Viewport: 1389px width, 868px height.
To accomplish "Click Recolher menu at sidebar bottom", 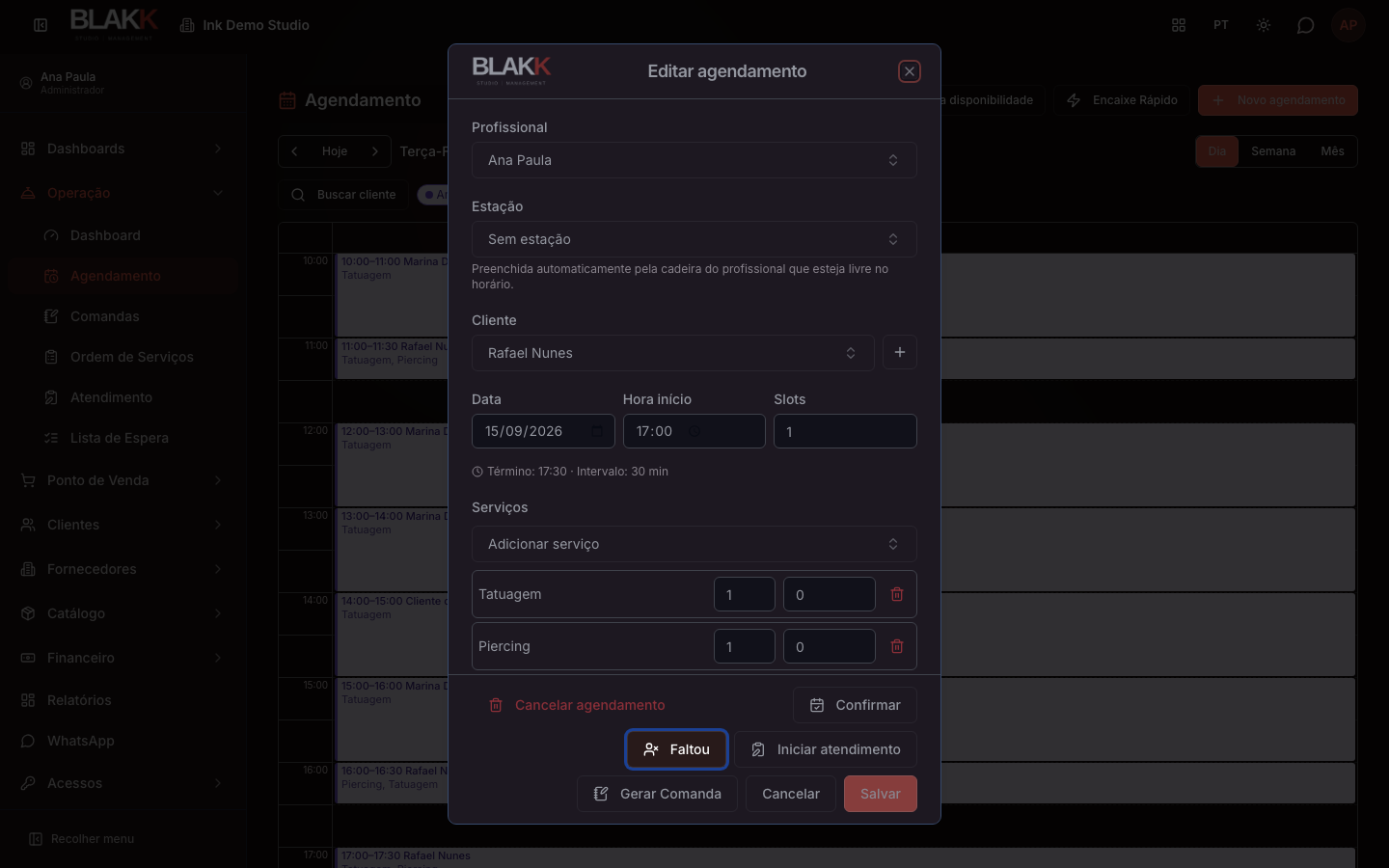I will point(81,839).
